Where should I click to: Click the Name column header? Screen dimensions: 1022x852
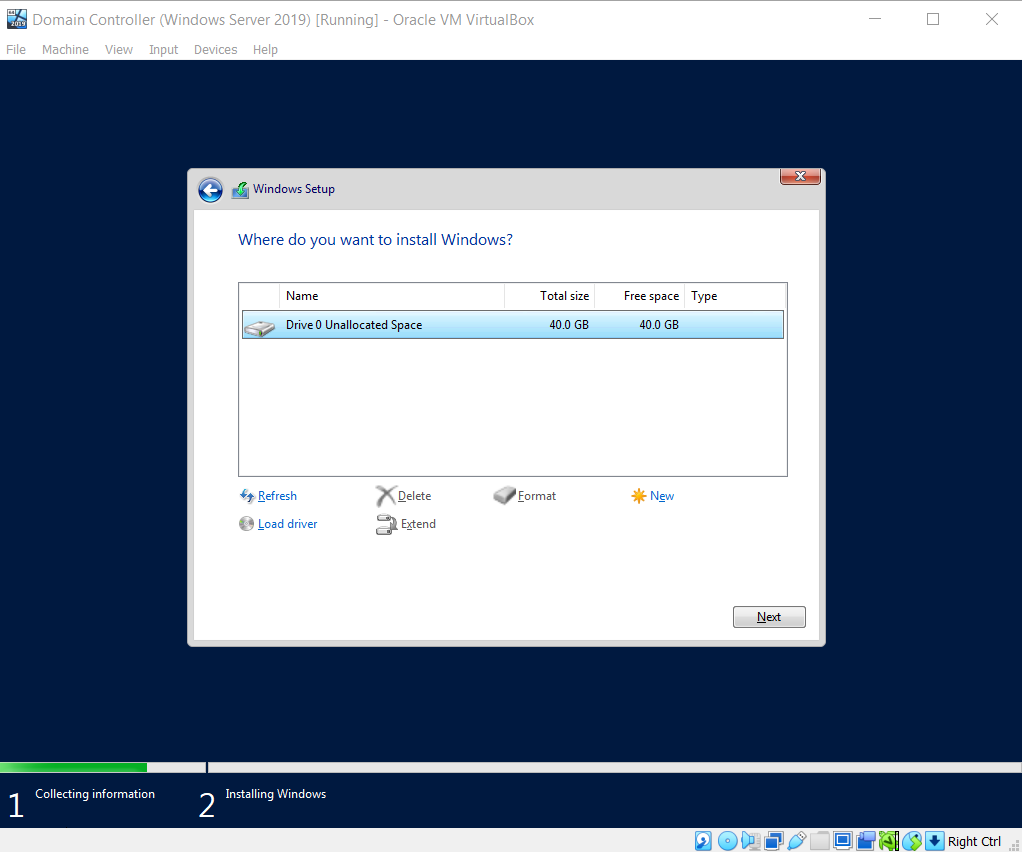coord(302,295)
